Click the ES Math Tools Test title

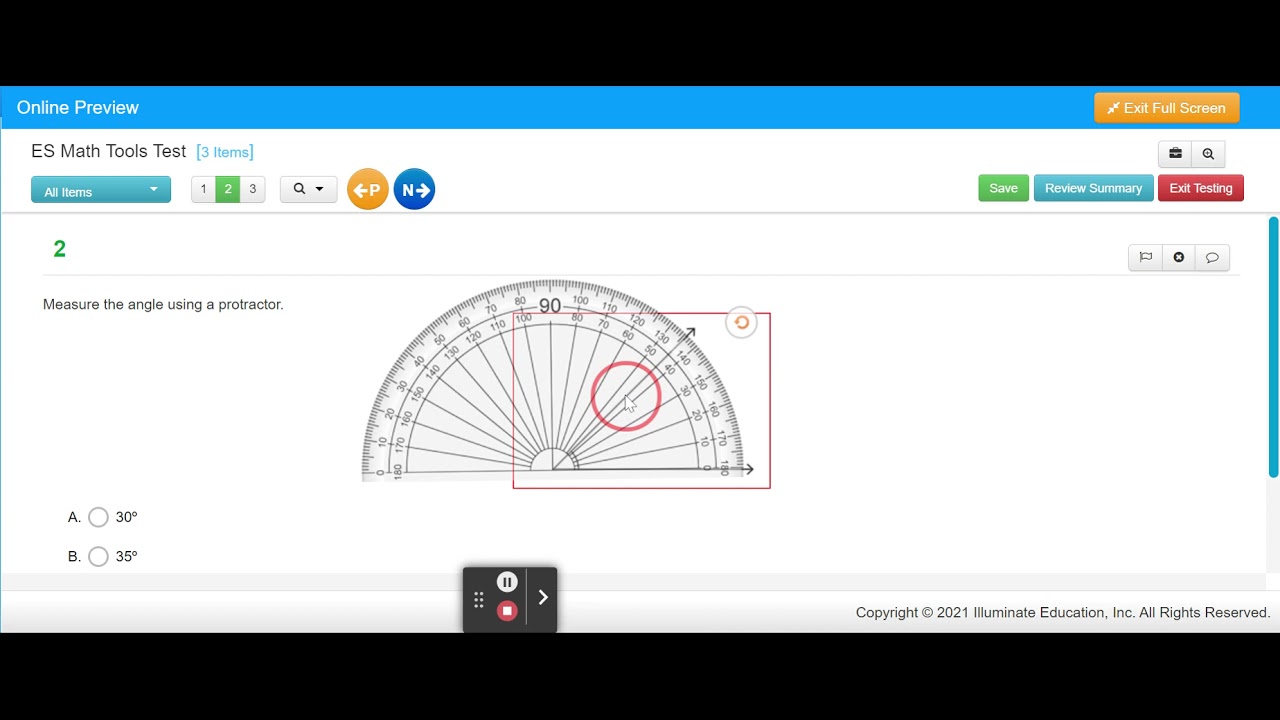coord(109,151)
